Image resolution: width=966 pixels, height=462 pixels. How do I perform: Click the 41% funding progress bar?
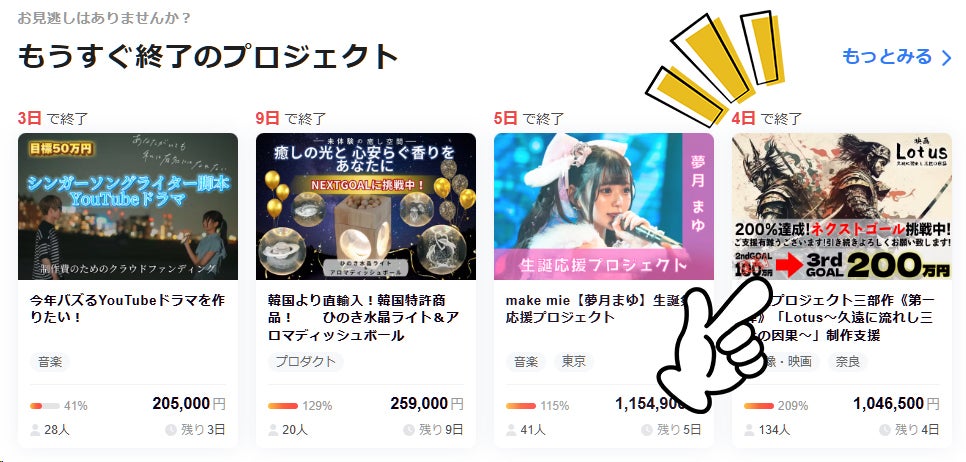point(45,406)
